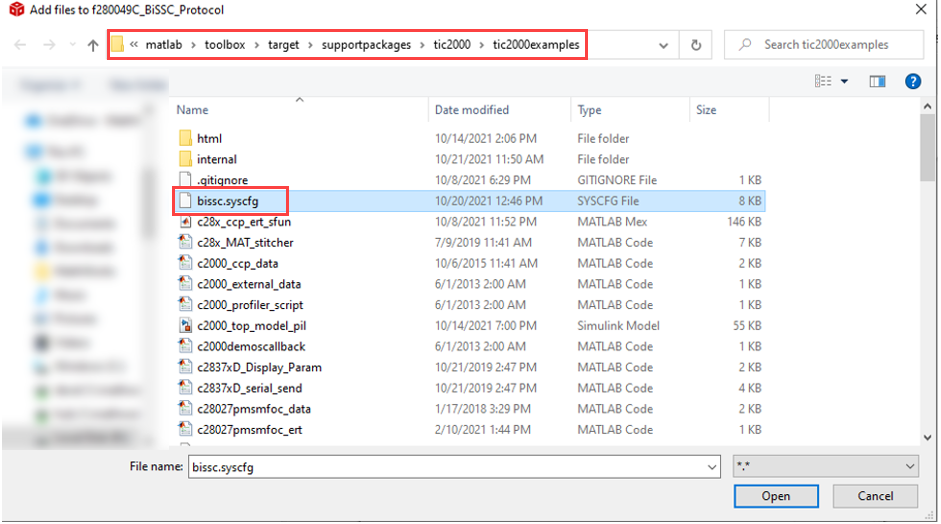Sort files by Date modified column

pos(471,110)
